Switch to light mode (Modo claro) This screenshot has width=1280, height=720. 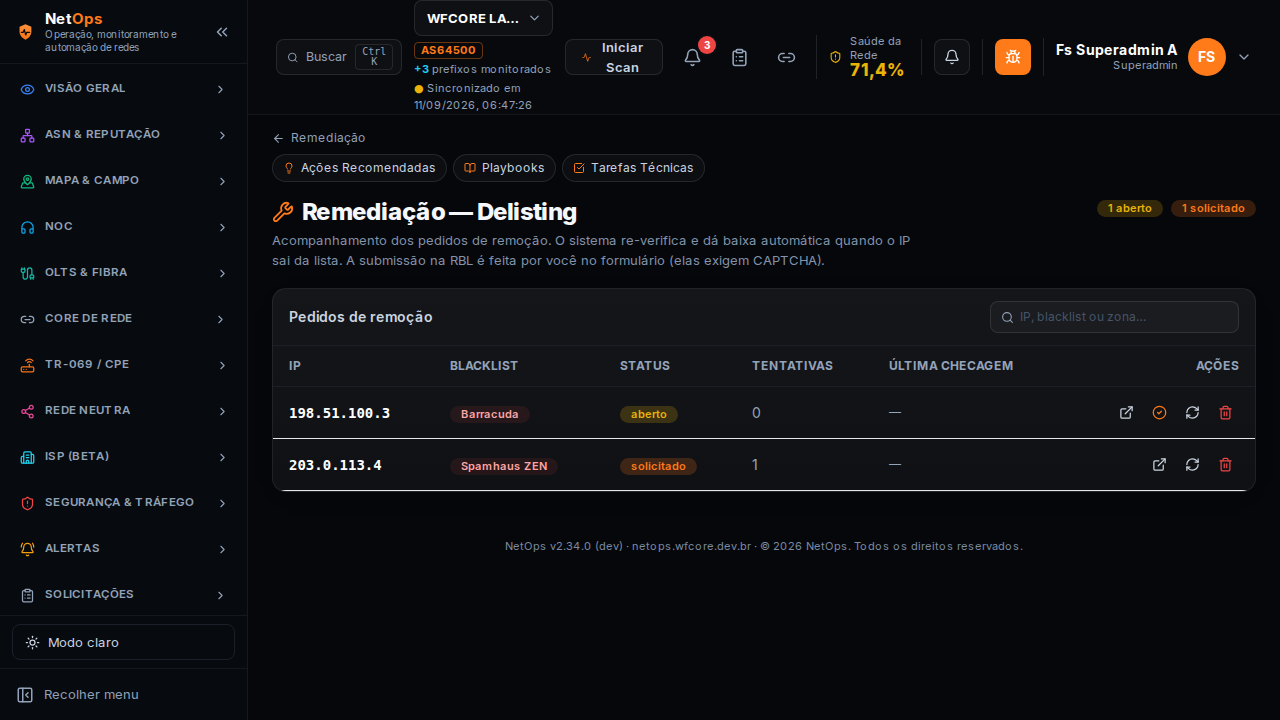(x=123, y=642)
